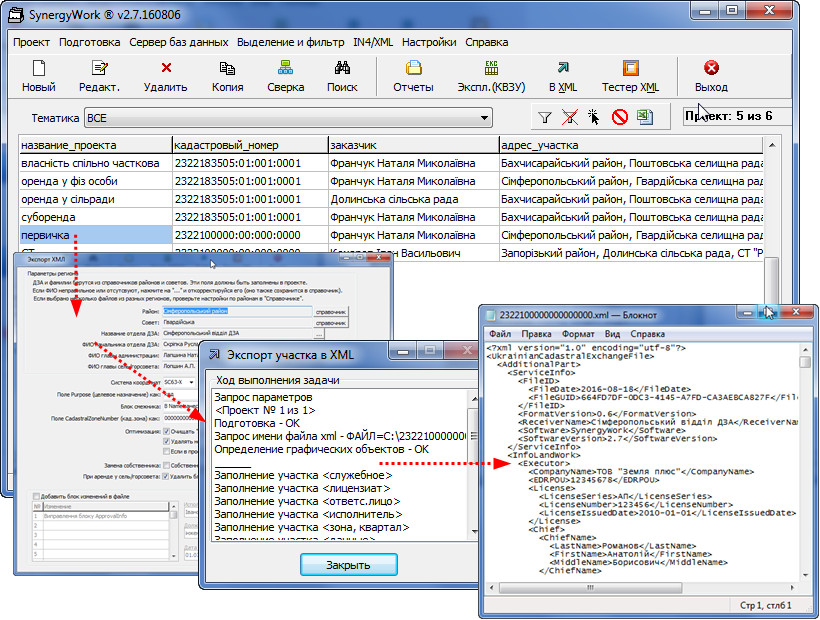The height and width of the screenshot is (620, 820).
Task: Click the SynergyWork title bar application icon
Action: tap(16, 15)
